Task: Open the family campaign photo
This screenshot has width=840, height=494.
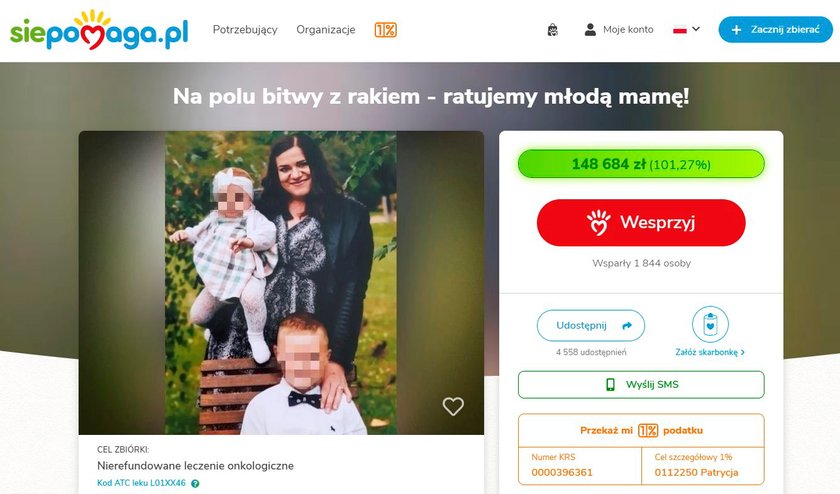Action: 281,283
